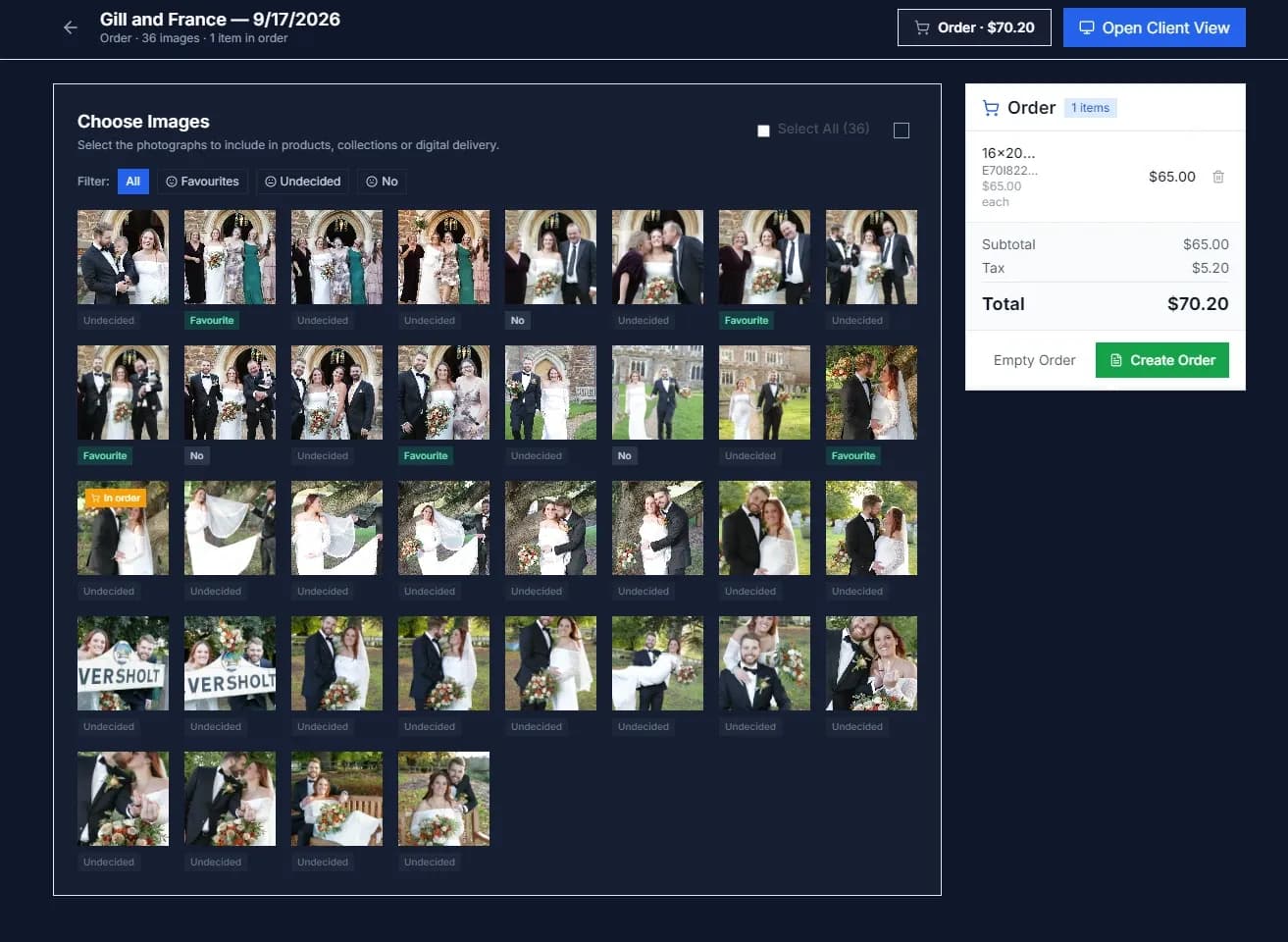Screen dimensions: 1288x942
Task: Click the Tax $5.20 value
Action: pos(1211,268)
